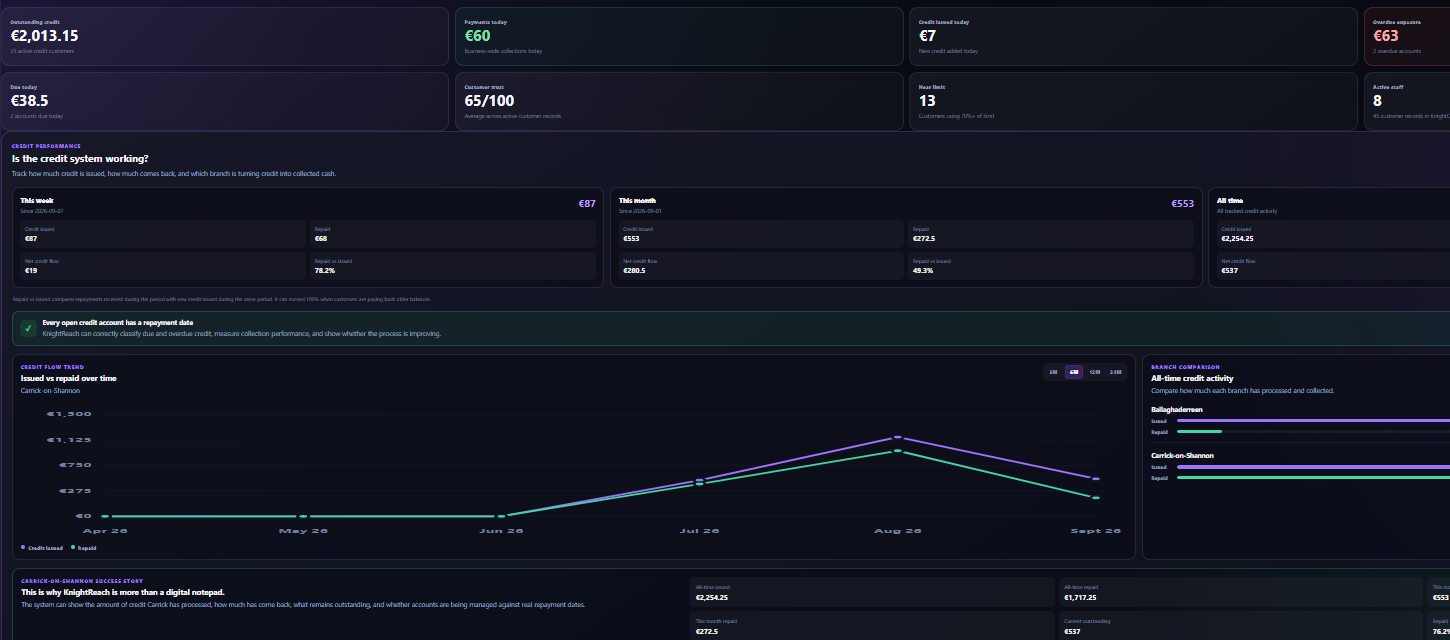
Task: Click the This week Repaid €68 tile
Action: tap(453, 234)
